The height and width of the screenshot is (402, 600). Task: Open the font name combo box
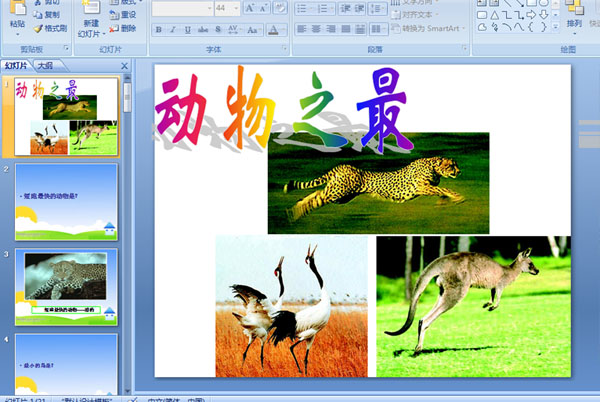coord(183,8)
